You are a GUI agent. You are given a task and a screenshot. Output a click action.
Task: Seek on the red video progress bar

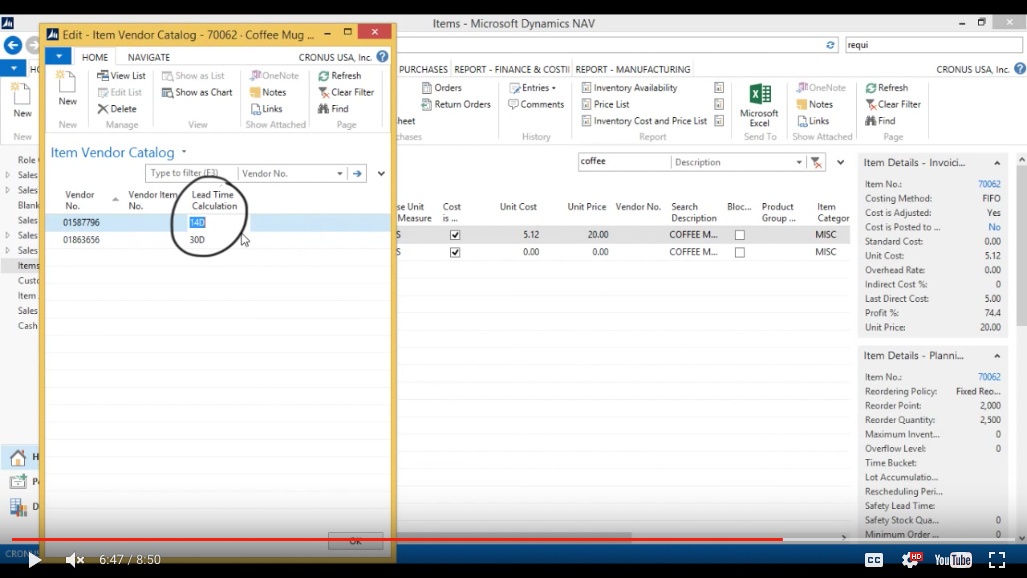(x=397, y=539)
